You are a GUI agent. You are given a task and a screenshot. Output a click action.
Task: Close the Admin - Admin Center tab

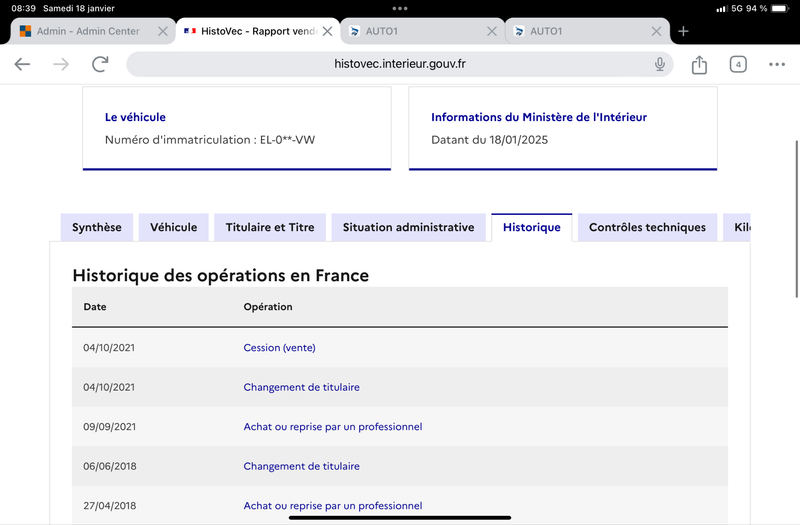click(163, 31)
